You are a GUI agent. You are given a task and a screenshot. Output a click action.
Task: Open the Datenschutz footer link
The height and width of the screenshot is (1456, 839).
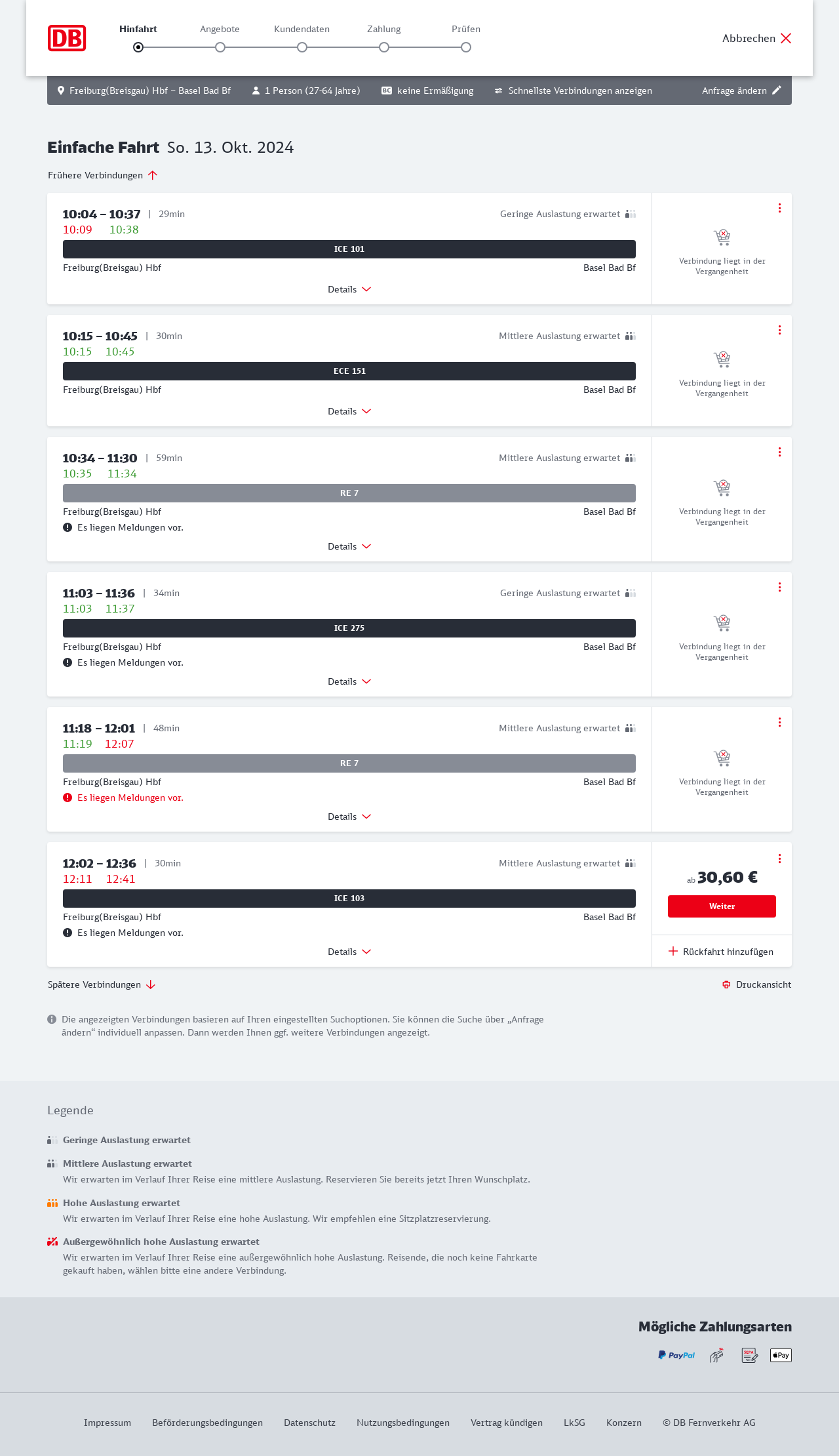309,1423
